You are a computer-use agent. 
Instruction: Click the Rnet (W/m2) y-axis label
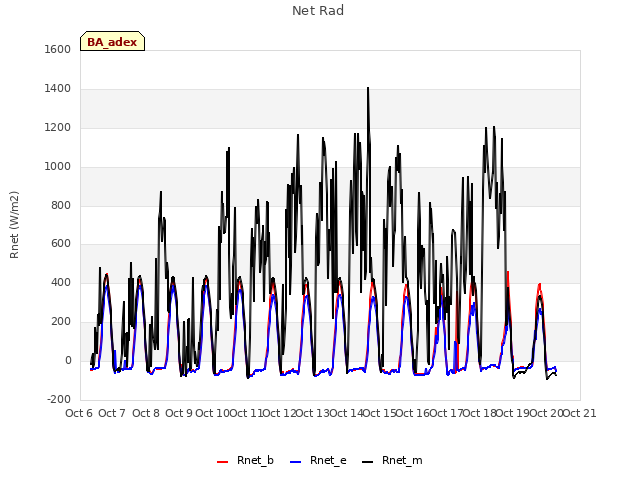coord(14,225)
